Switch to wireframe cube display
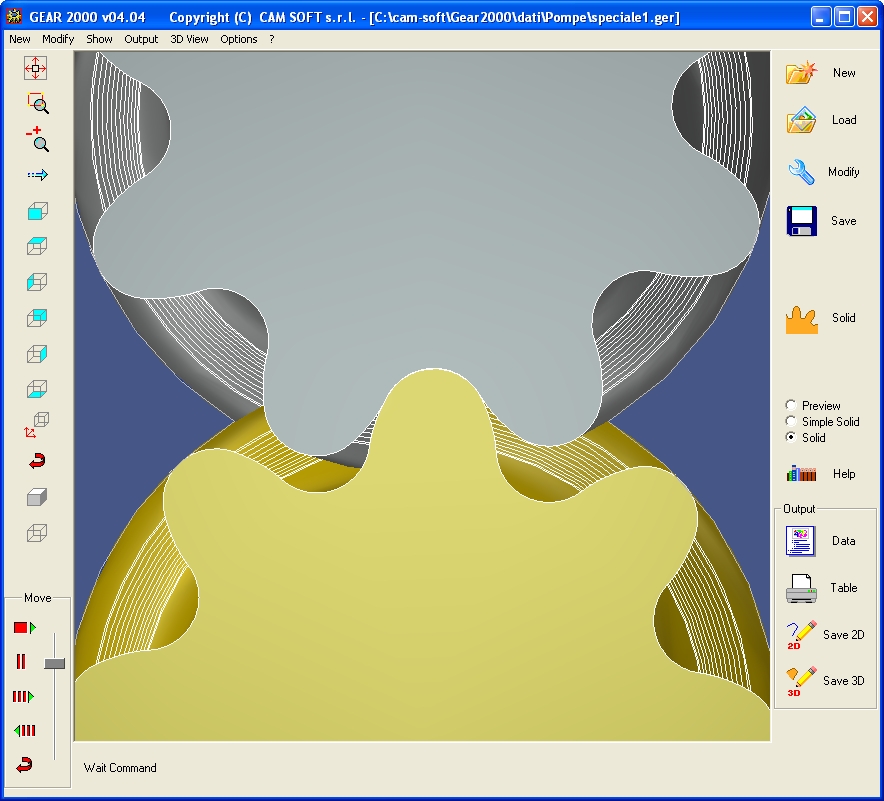This screenshot has width=884, height=801. click(37, 533)
